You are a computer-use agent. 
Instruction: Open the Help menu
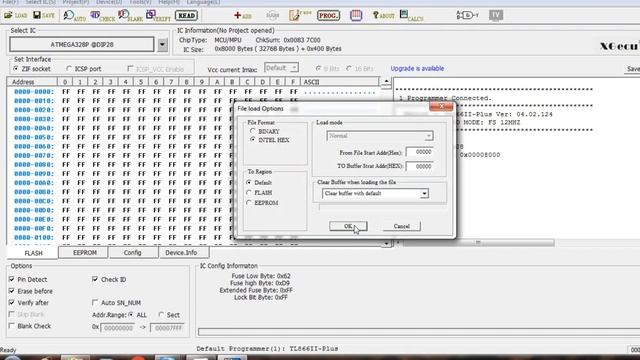click(x=169, y=2)
